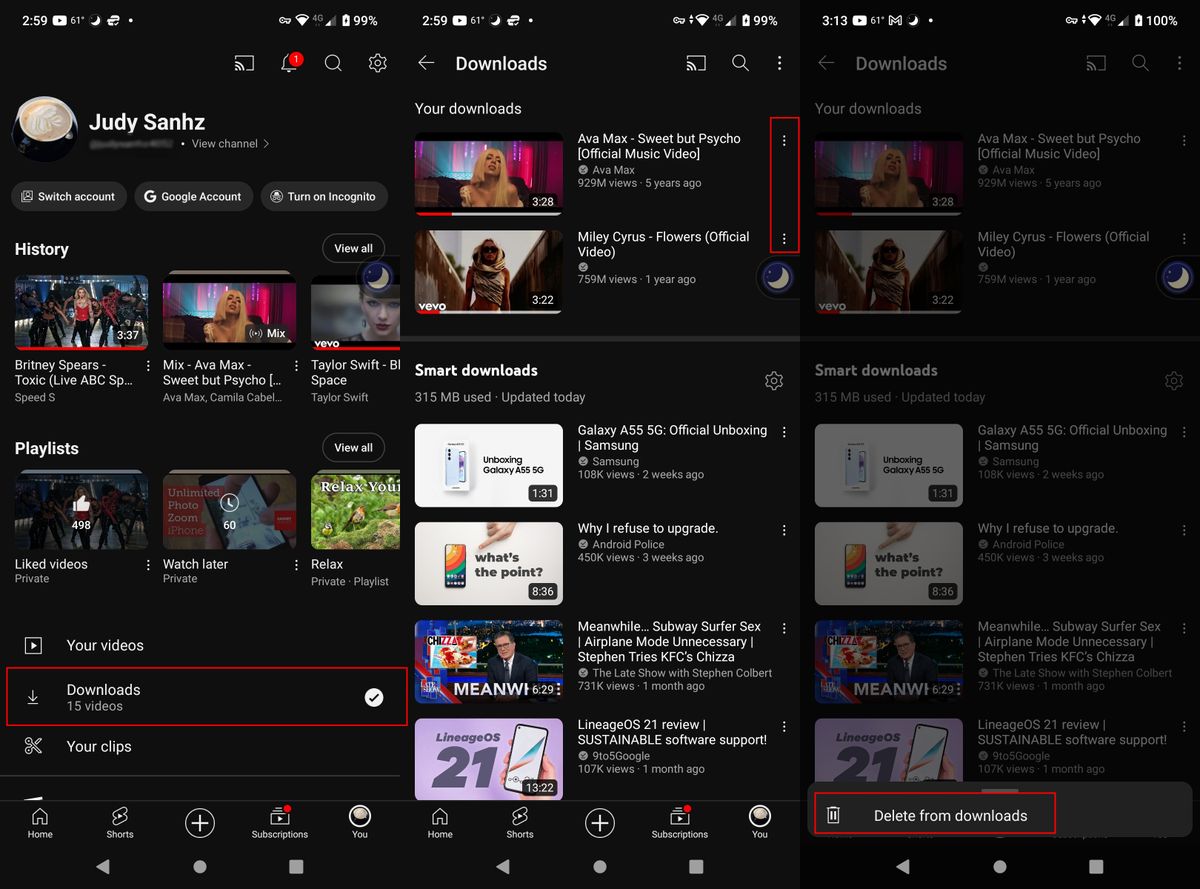Image resolution: width=1200 pixels, height=889 pixels.
Task: Open YouTube notifications bell
Action: (x=289, y=62)
